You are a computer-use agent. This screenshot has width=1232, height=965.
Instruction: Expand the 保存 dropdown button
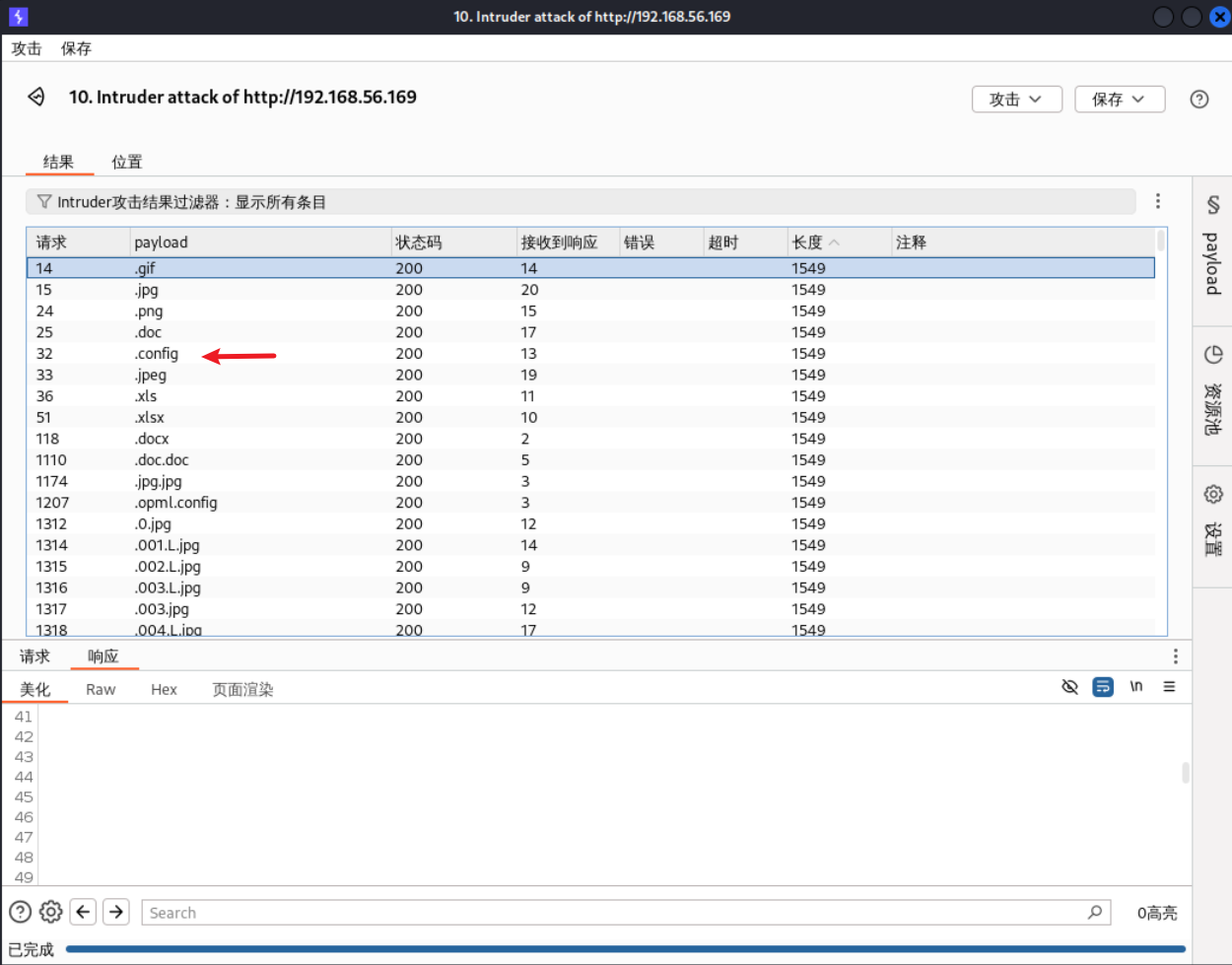[1119, 99]
